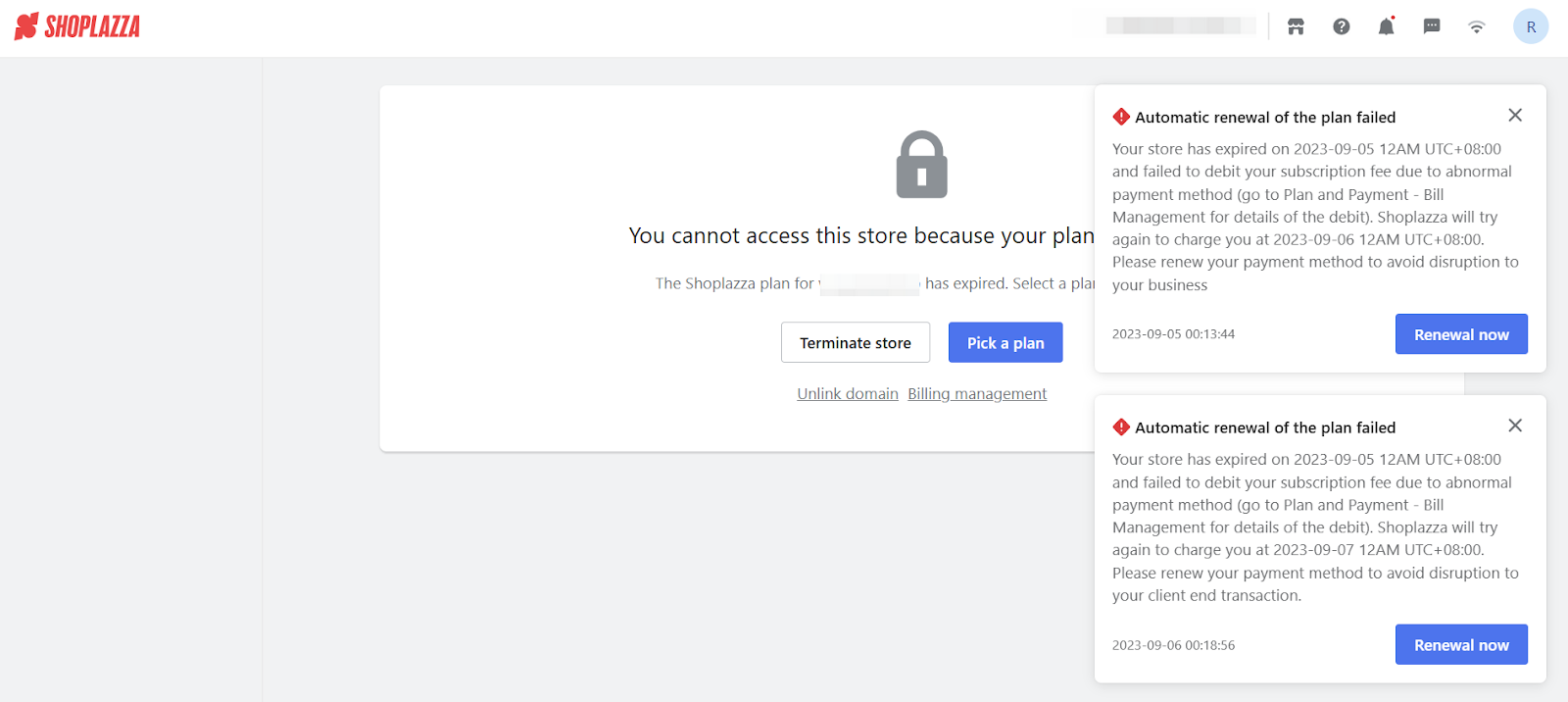
Task: Click Terminate store button
Action: (x=856, y=342)
